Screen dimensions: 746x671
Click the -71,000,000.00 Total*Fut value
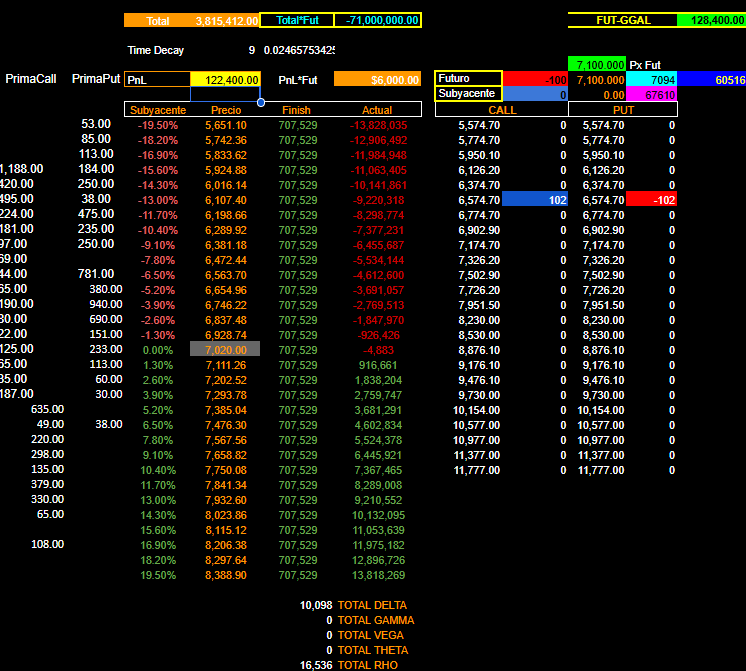tap(378, 20)
